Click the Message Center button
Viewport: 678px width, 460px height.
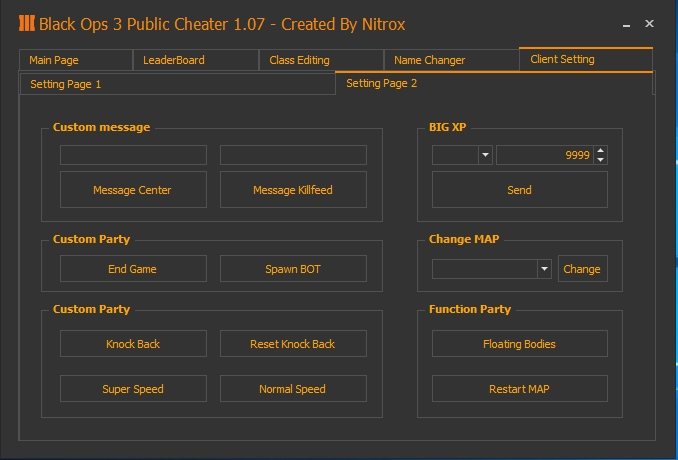coord(133,190)
